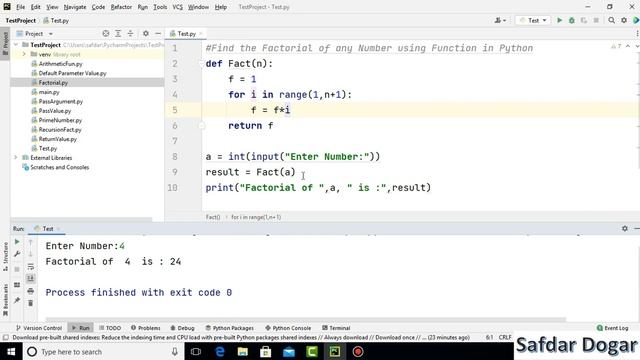Select ReturnValue.py file

58,139
